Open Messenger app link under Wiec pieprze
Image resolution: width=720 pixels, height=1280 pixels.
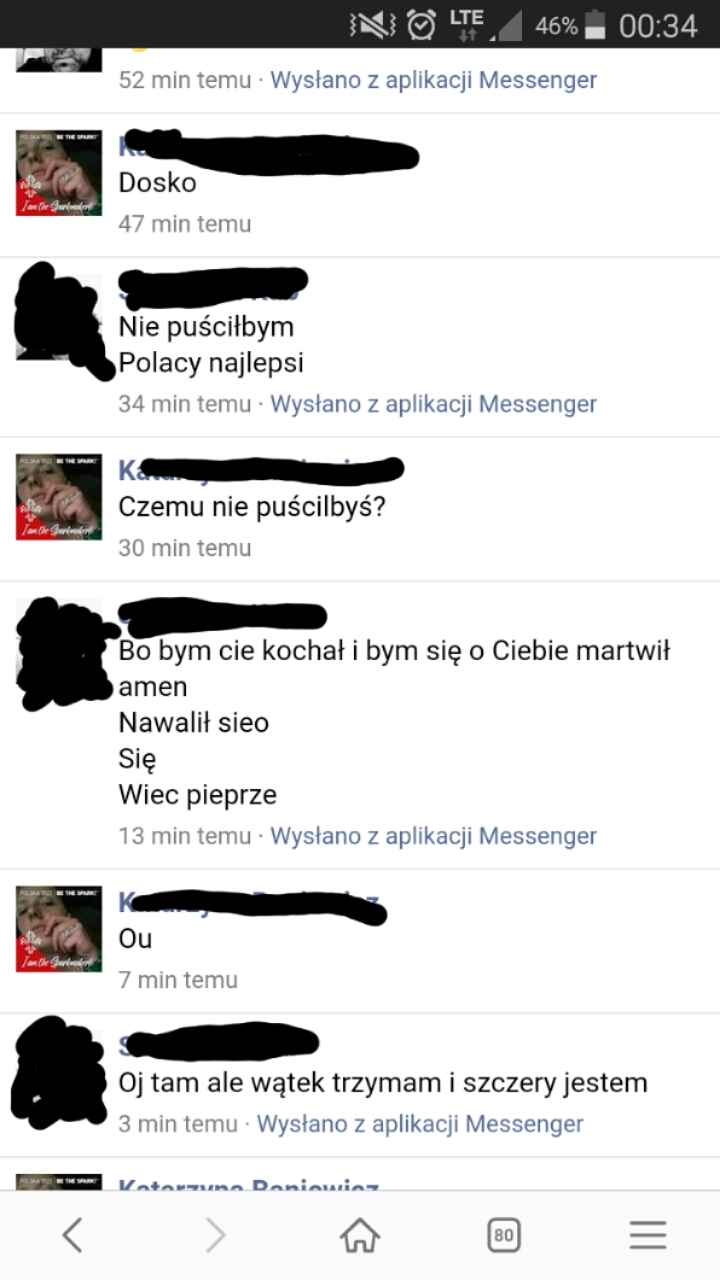433,836
